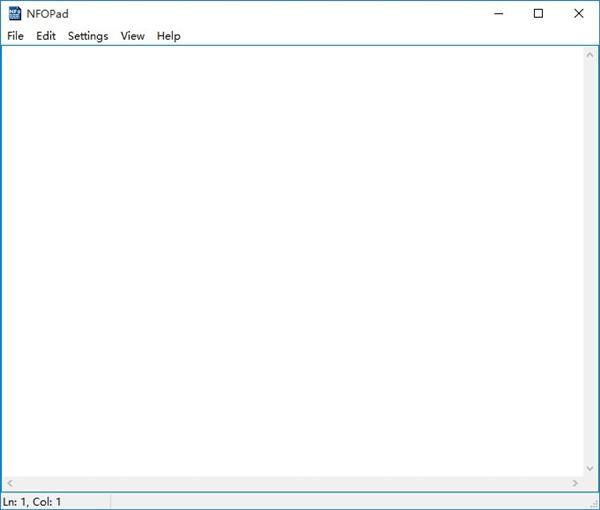Click the vertical scrollbar down arrow

pyautogui.click(x=590, y=468)
